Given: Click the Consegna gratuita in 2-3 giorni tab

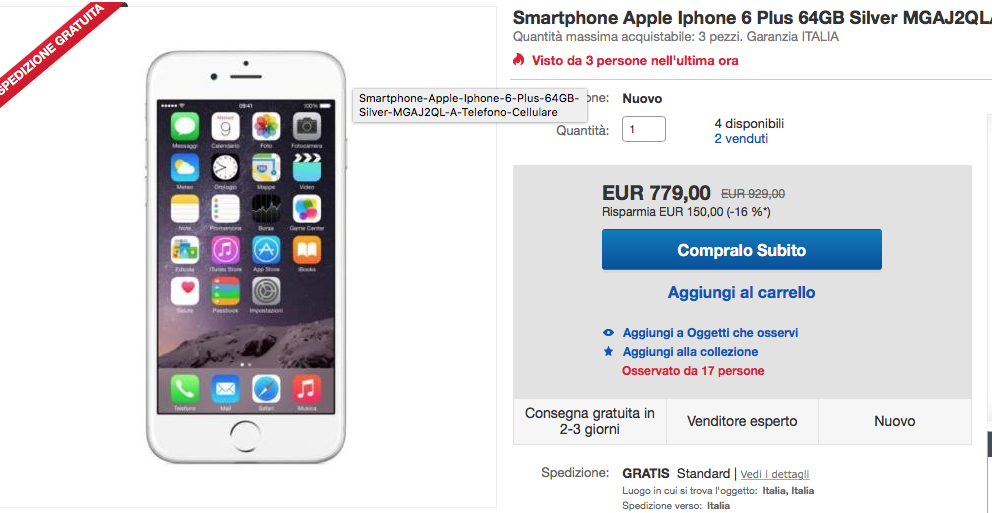Looking at the screenshot, I should (590, 421).
